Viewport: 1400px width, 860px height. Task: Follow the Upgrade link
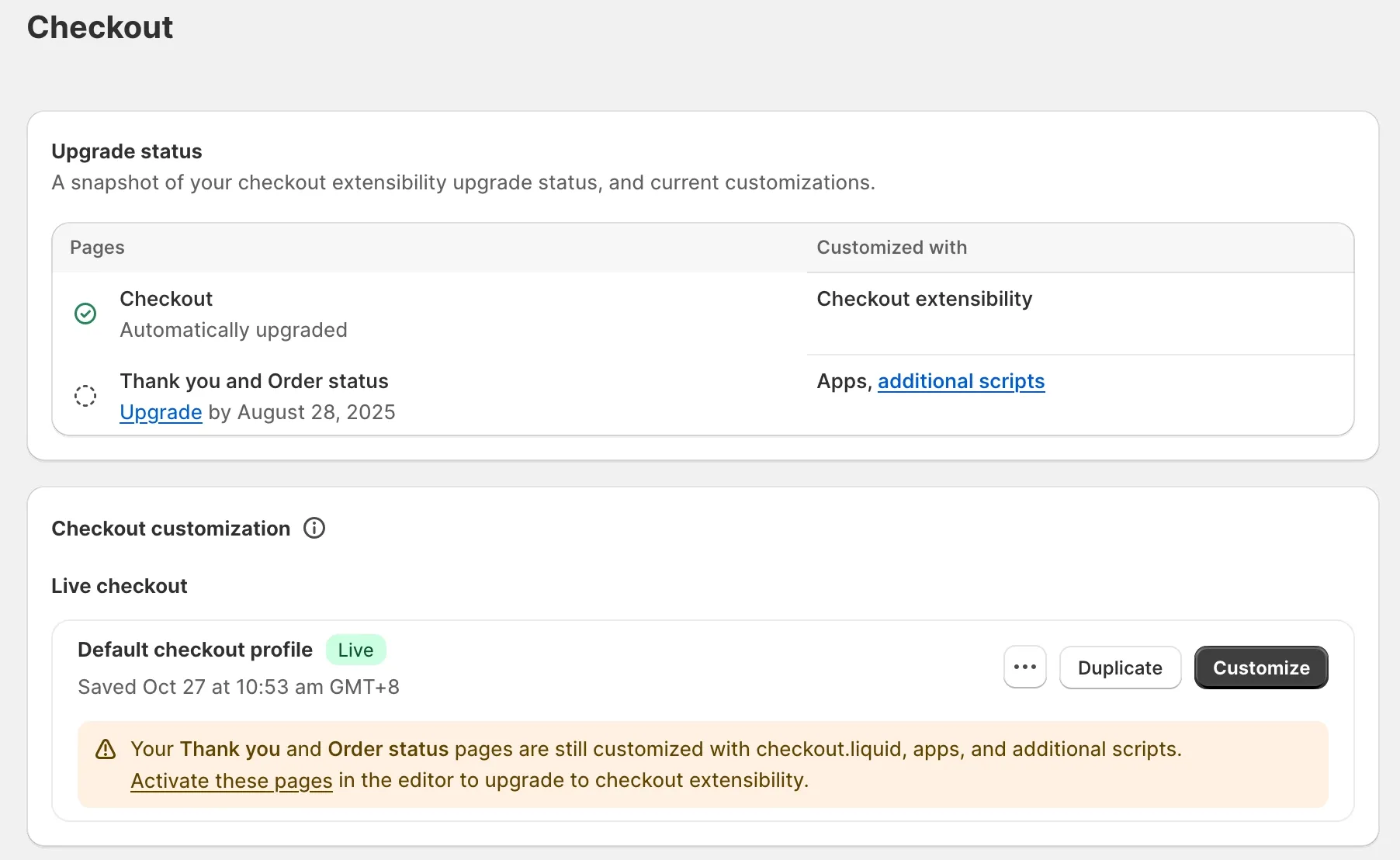click(x=161, y=412)
